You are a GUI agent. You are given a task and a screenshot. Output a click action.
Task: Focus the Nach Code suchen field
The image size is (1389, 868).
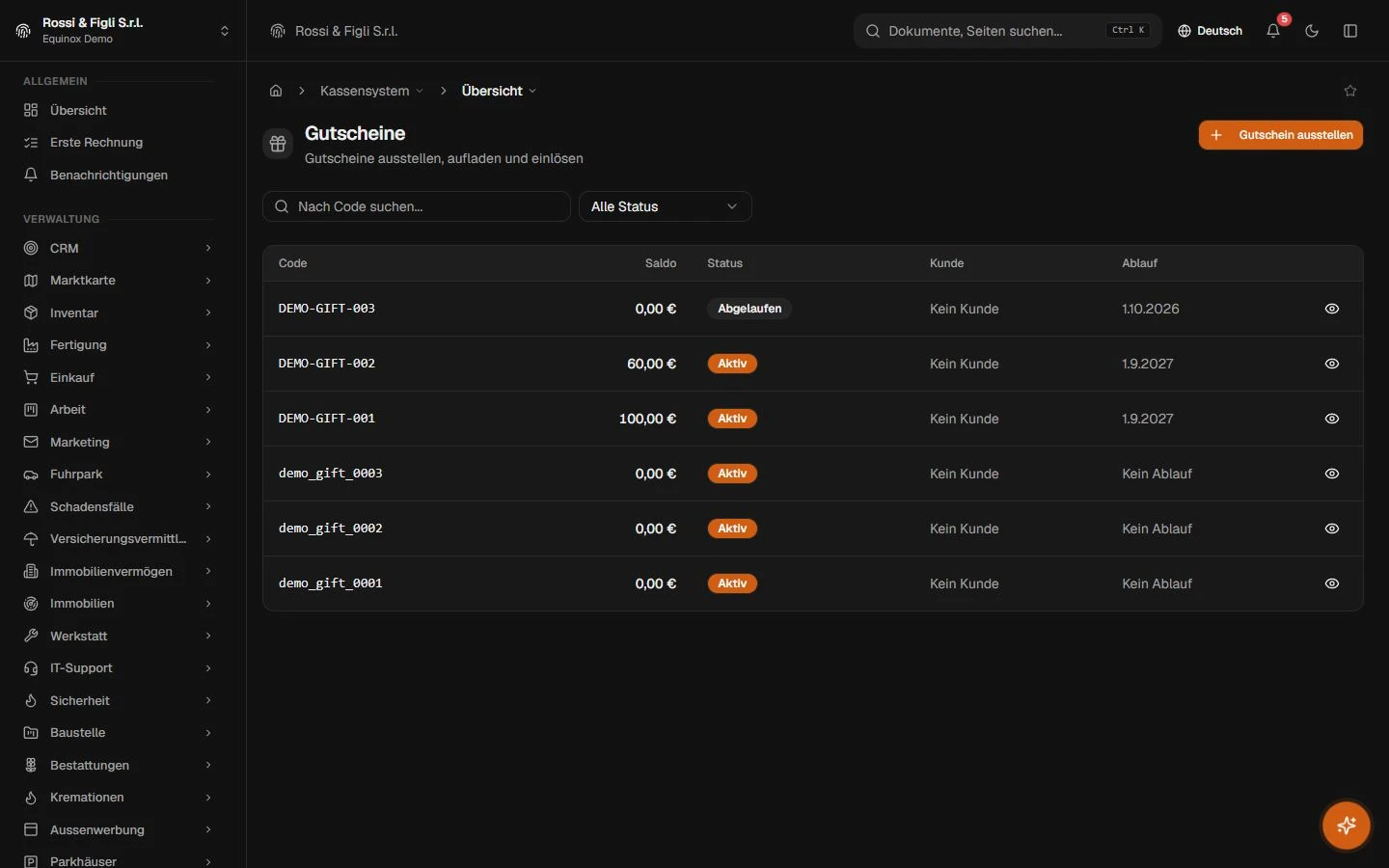[x=417, y=206]
